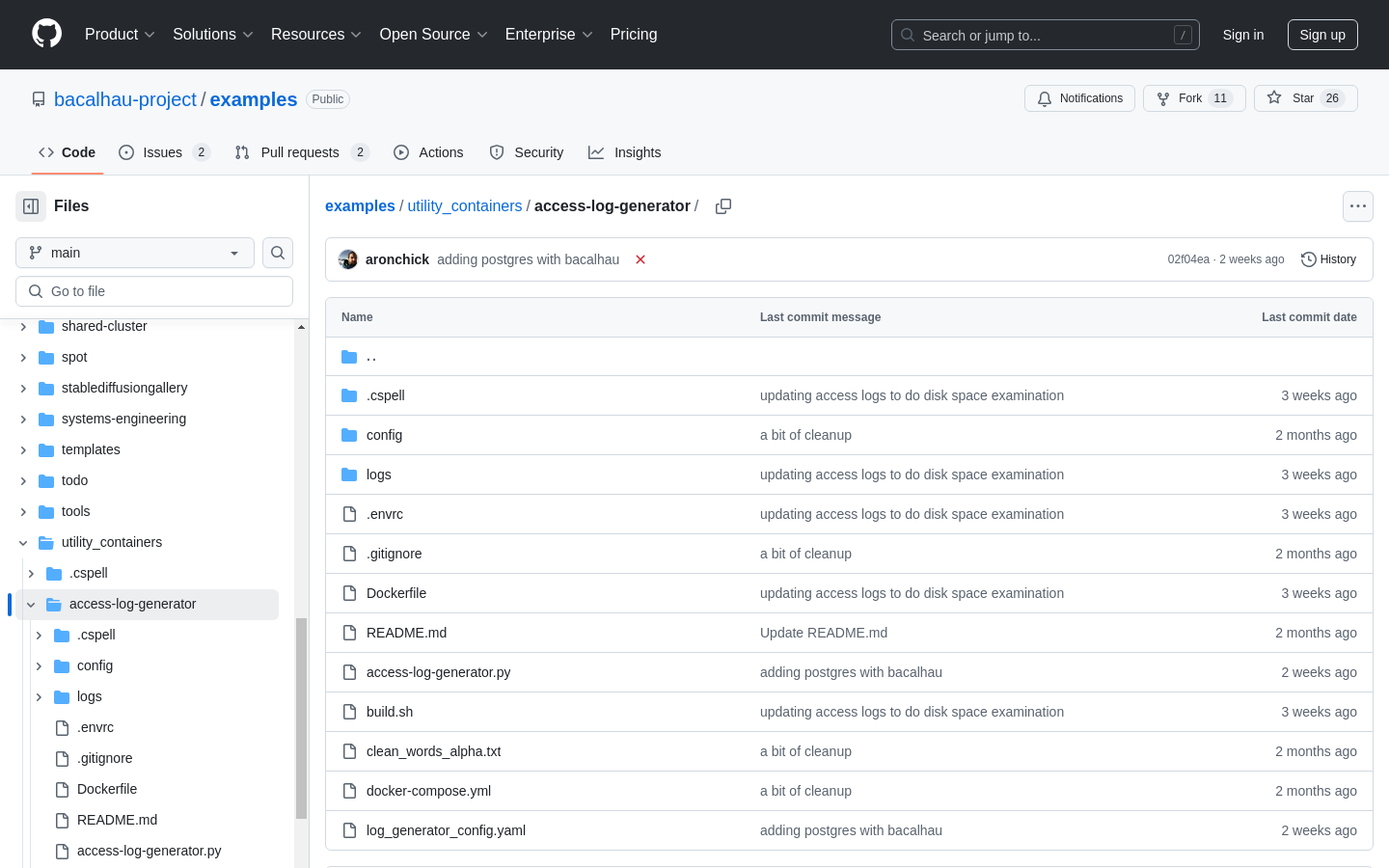Switch to the Security tab
Screen dimensions: 1389x868
click(527, 152)
